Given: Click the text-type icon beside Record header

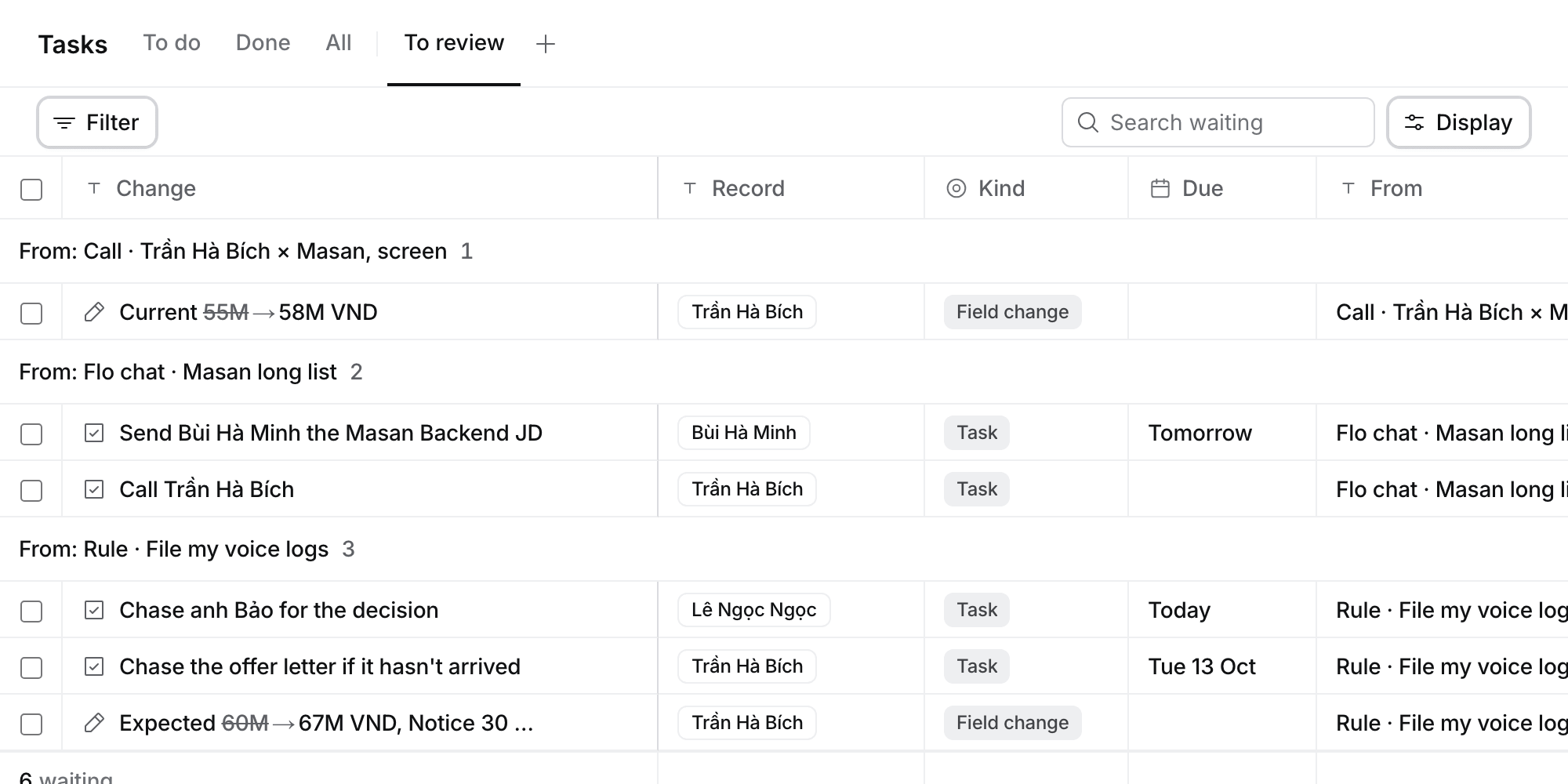Looking at the screenshot, I should coord(690,188).
